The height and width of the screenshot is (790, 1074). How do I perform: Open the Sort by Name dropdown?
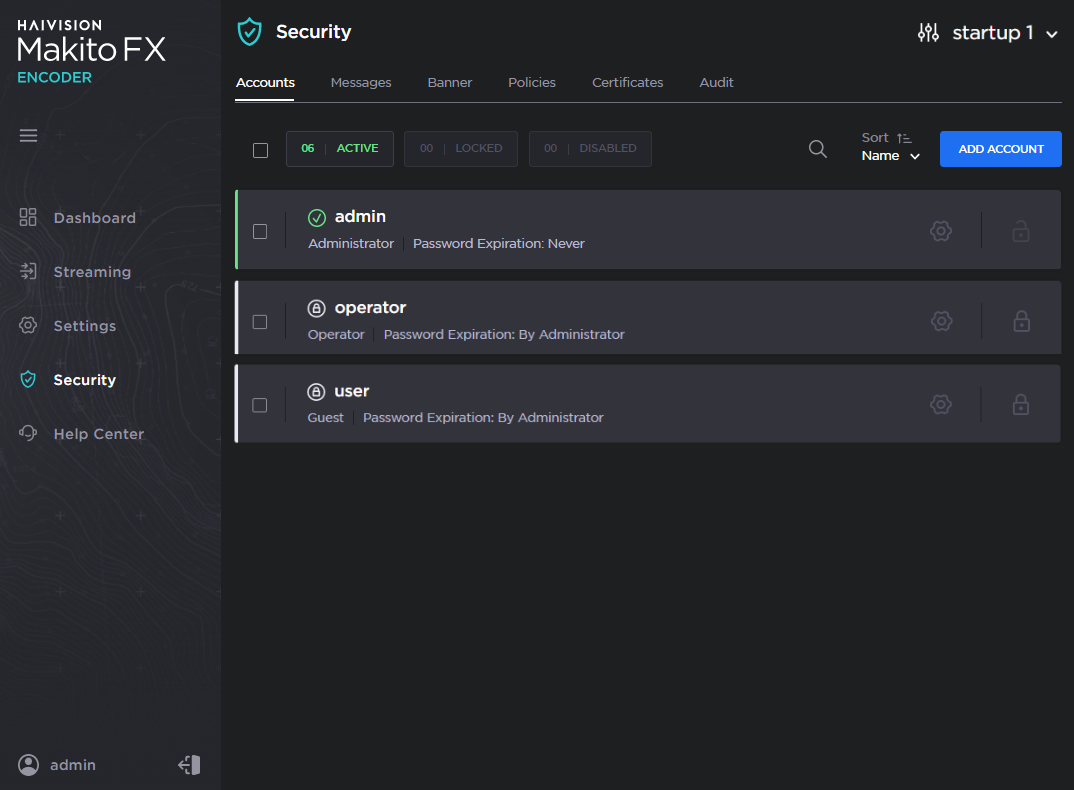coord(890,156)
